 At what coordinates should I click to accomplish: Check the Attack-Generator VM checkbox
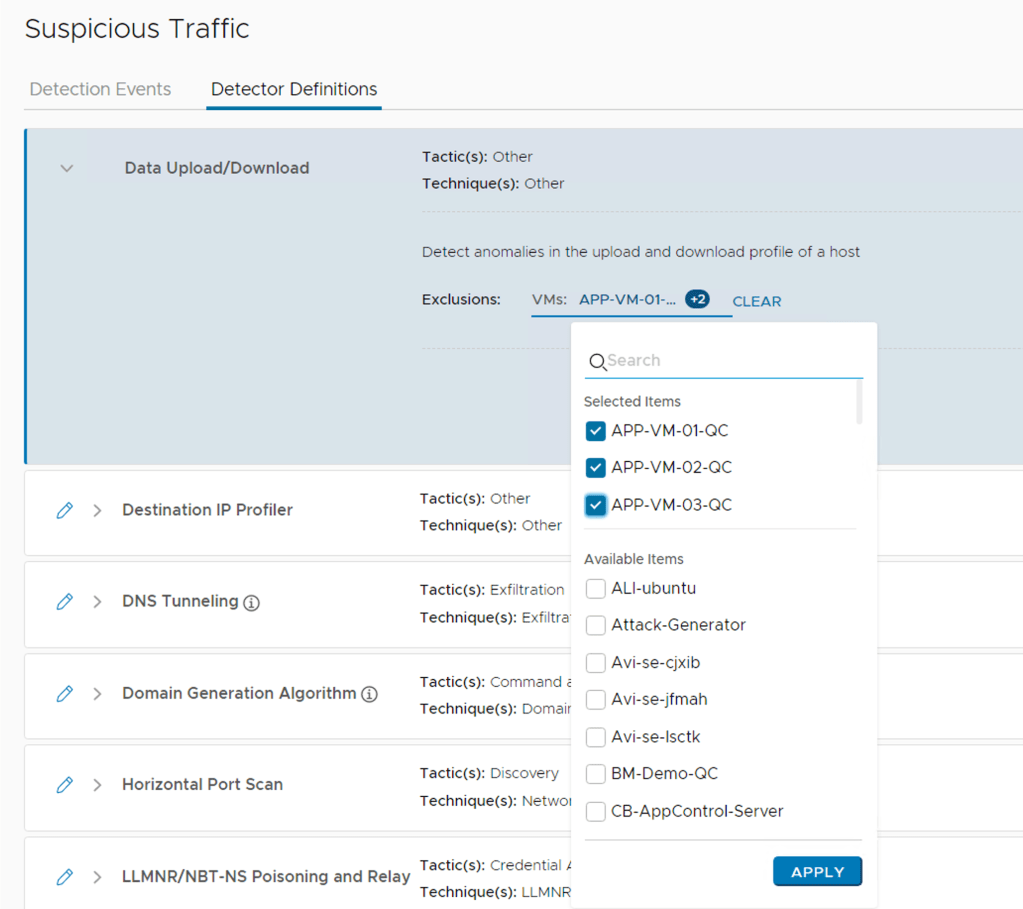click(596, 625)
